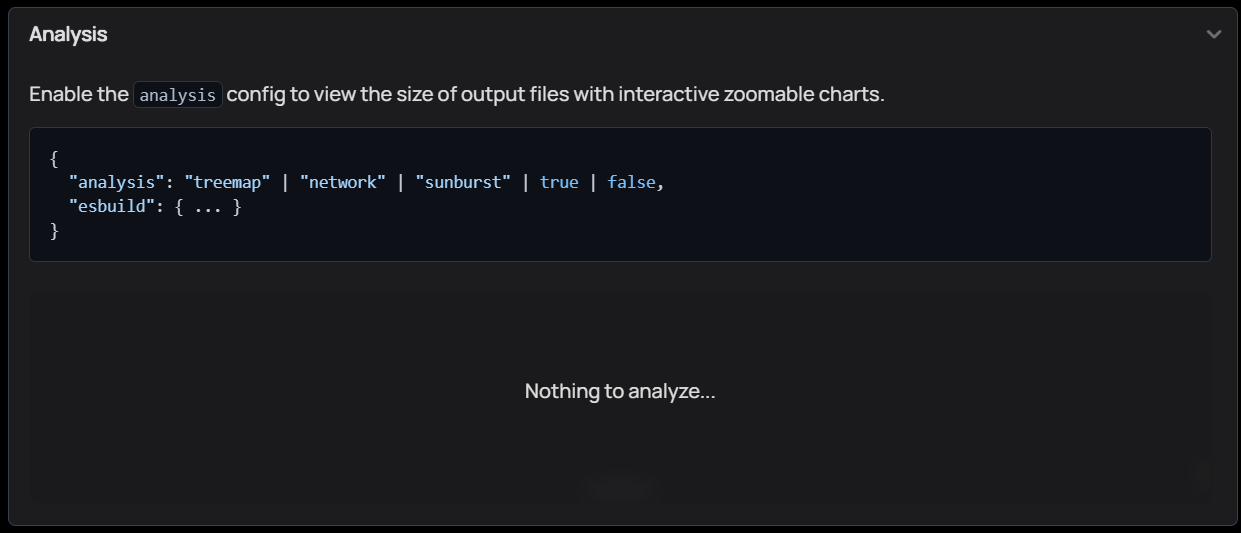Click the false keyword in the code
Image resolution: width=1241 pixels, height=533 pixels.
(x=631, y=182)
